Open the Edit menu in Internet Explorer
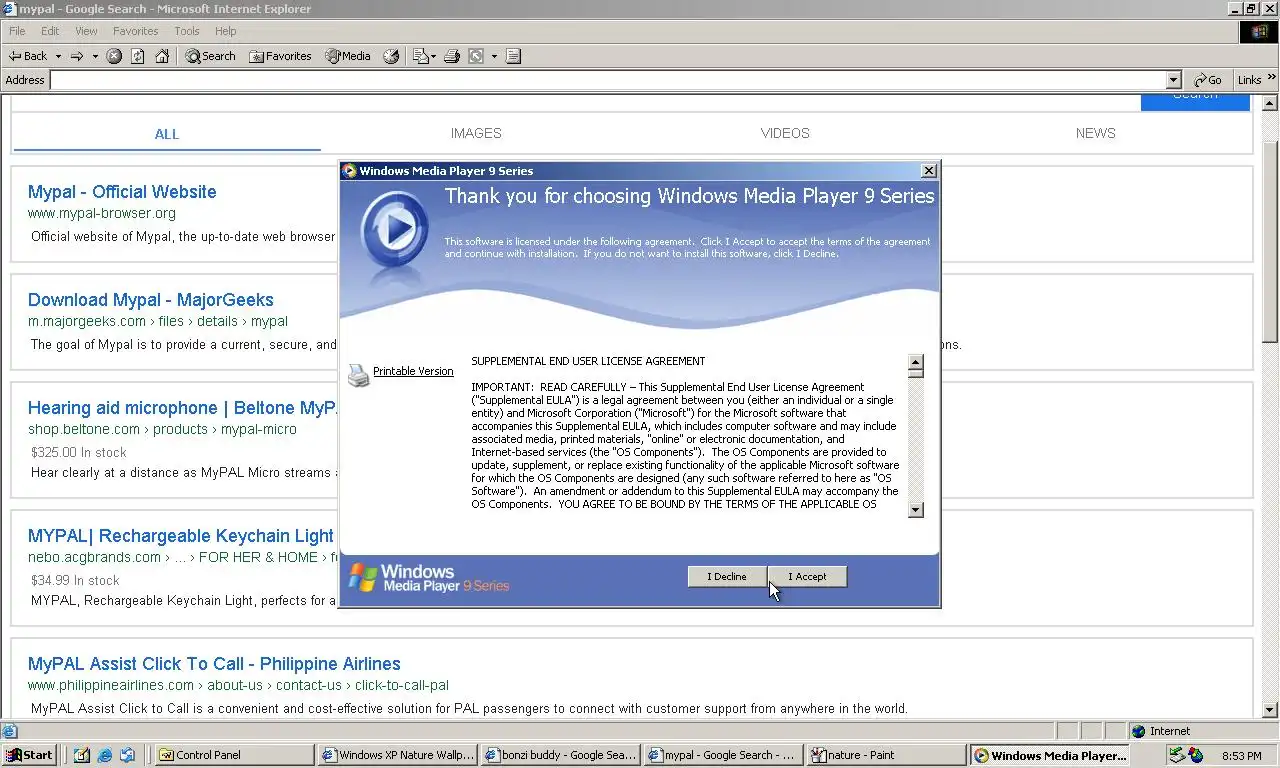1280x768 pixels. (50, 31)
